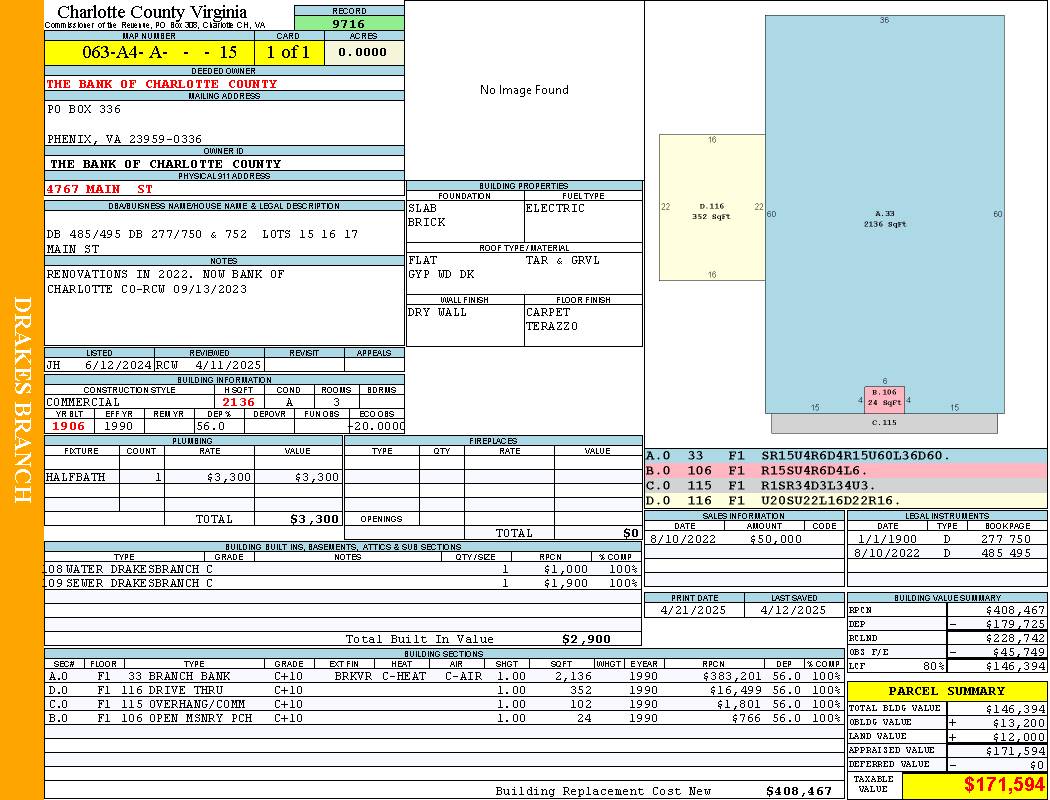Click mailing address PO BOX 336
The width and height of the screenshot is (1050, 800).
(x=84, y=108)
